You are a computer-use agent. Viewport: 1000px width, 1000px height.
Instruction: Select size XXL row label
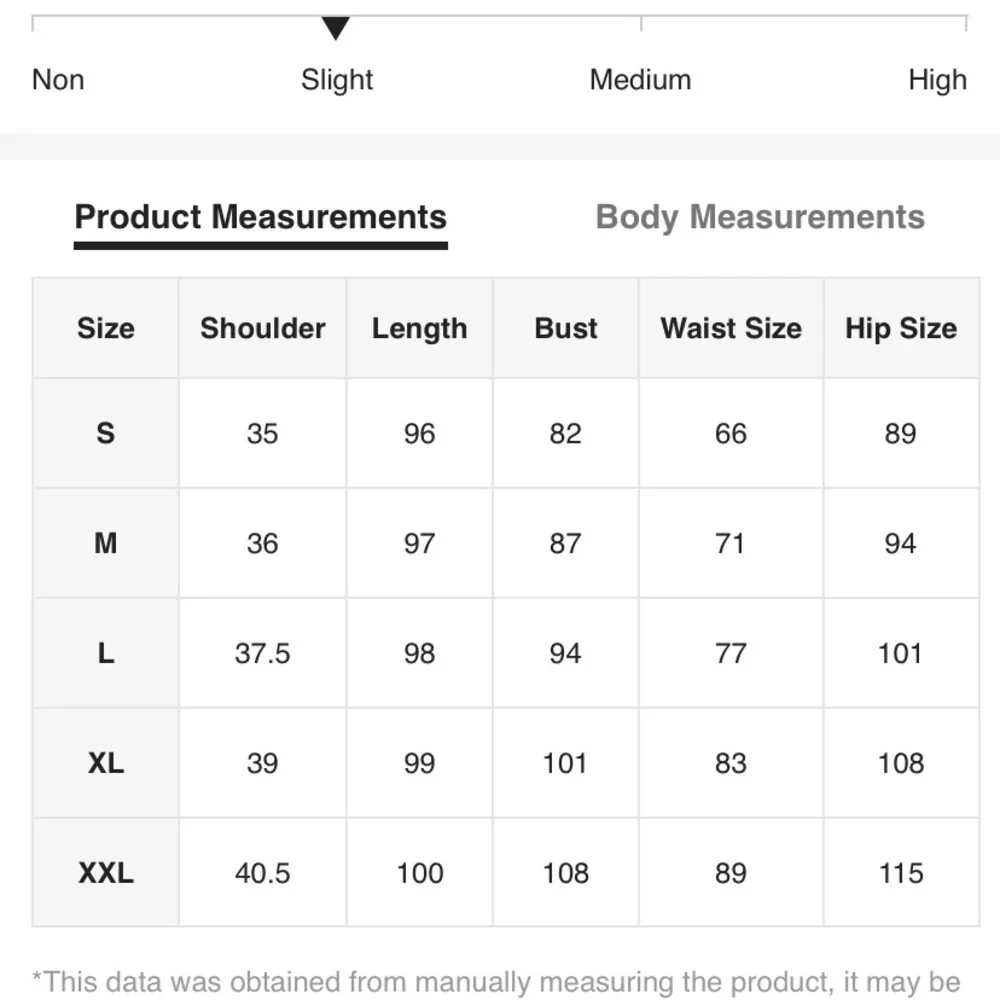[x=104, y=873]
